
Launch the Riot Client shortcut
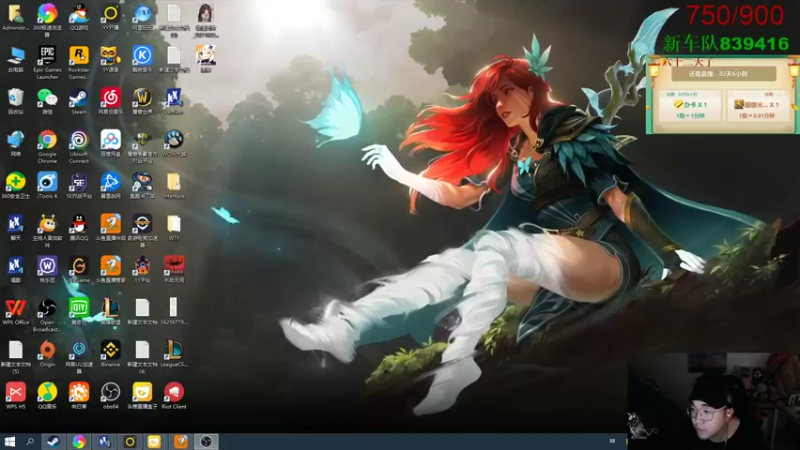click(x=173, y=392)
